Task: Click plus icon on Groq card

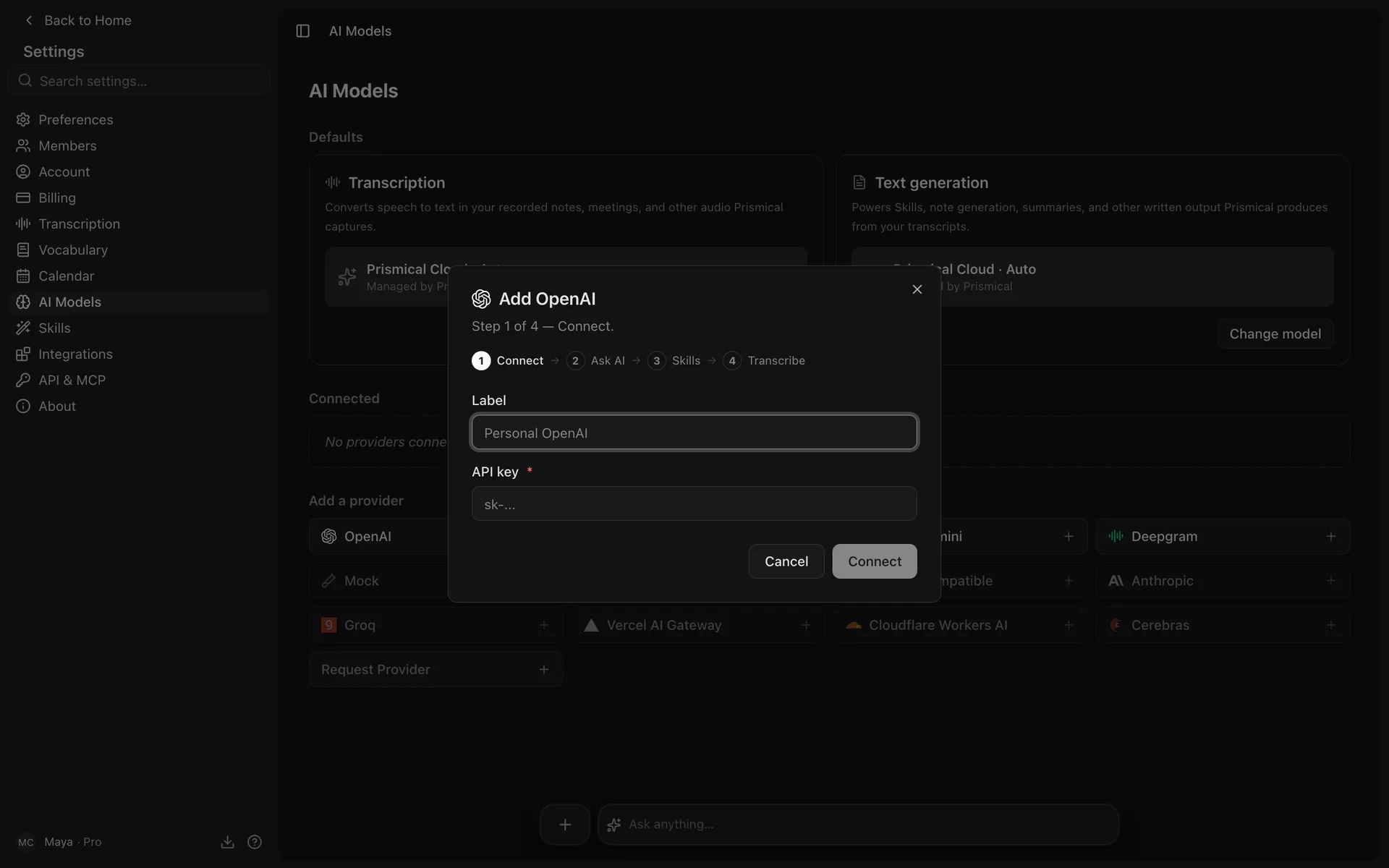Action: pos(543,625)
